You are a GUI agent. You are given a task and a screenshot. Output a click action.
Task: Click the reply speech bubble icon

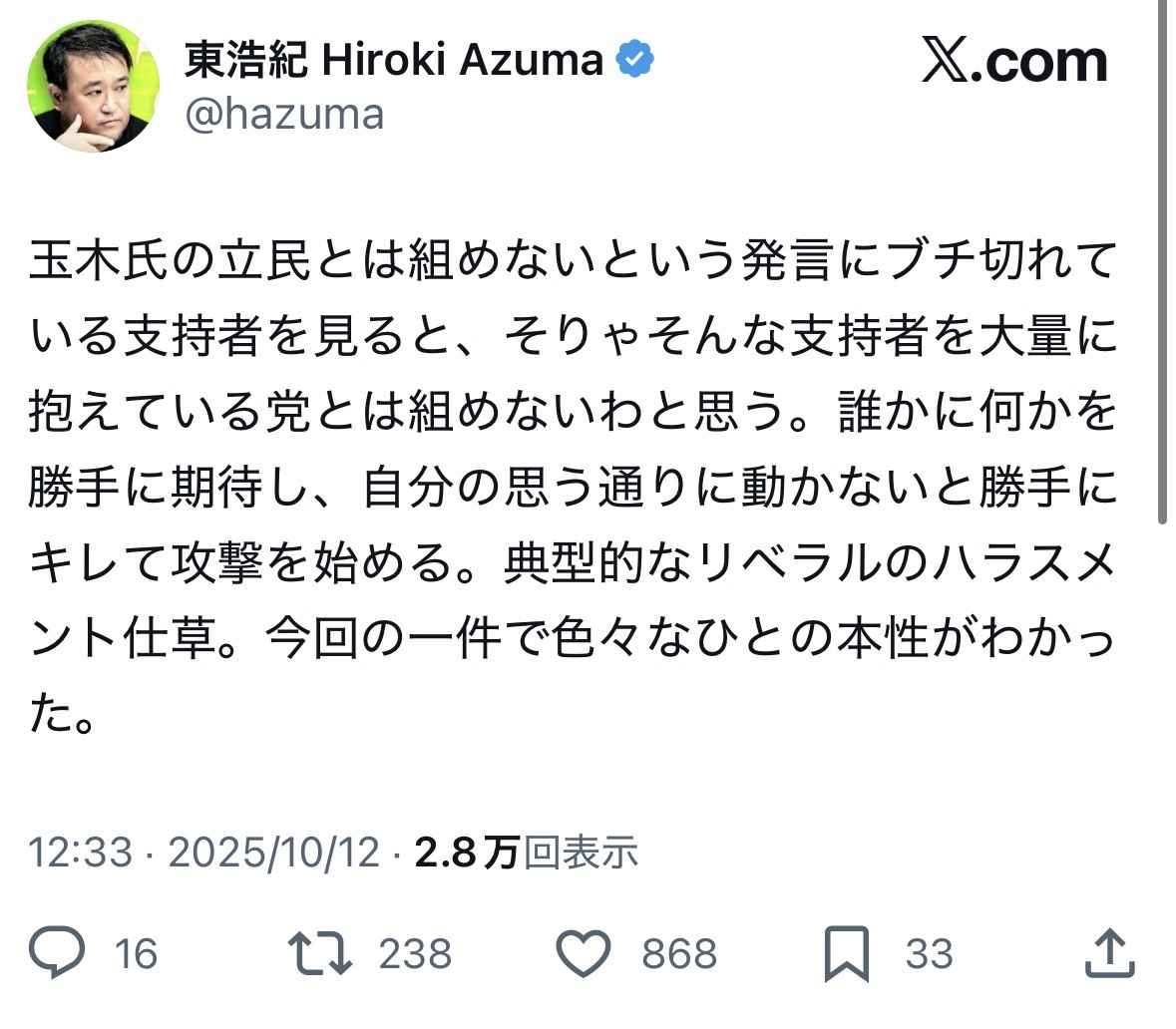tap(57, 953)
